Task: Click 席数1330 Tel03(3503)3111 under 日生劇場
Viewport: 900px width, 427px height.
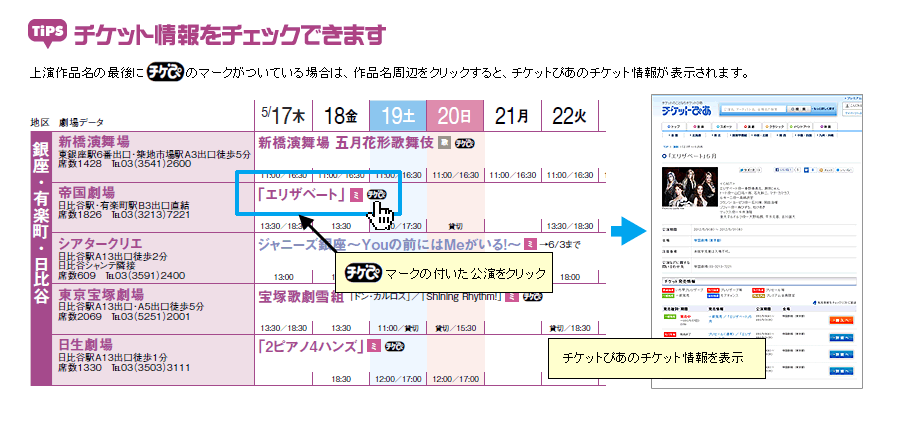Action: point(125,367)
